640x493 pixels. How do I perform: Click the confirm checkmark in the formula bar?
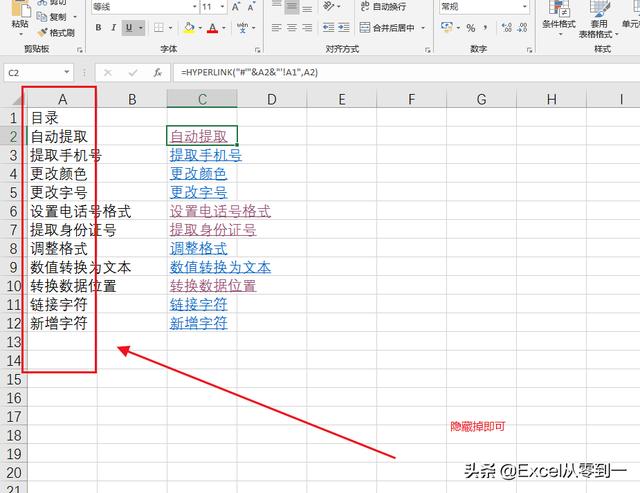point(133,73)
